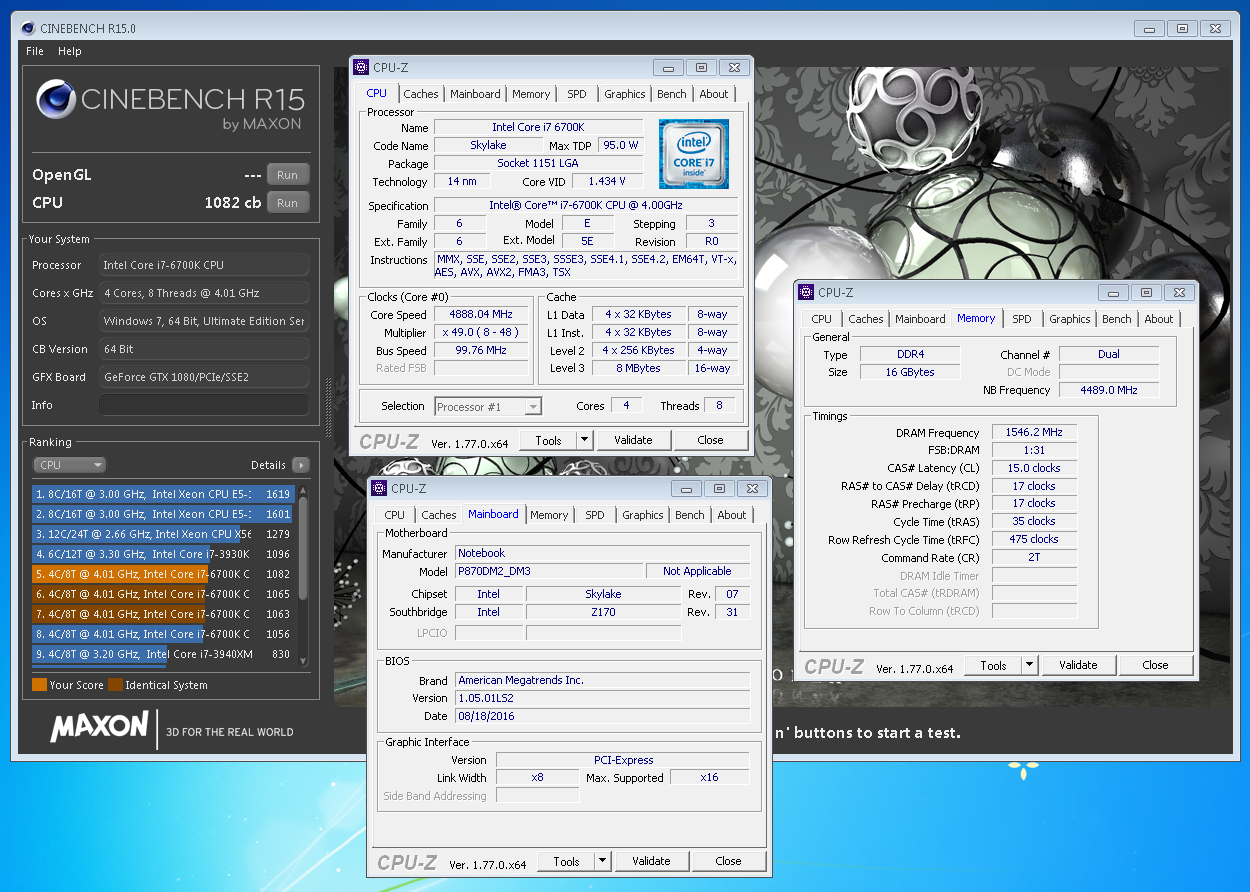Run the OpenGL benchmark
The height and width of the screenshot is (892, 1250).
point(288,175)
